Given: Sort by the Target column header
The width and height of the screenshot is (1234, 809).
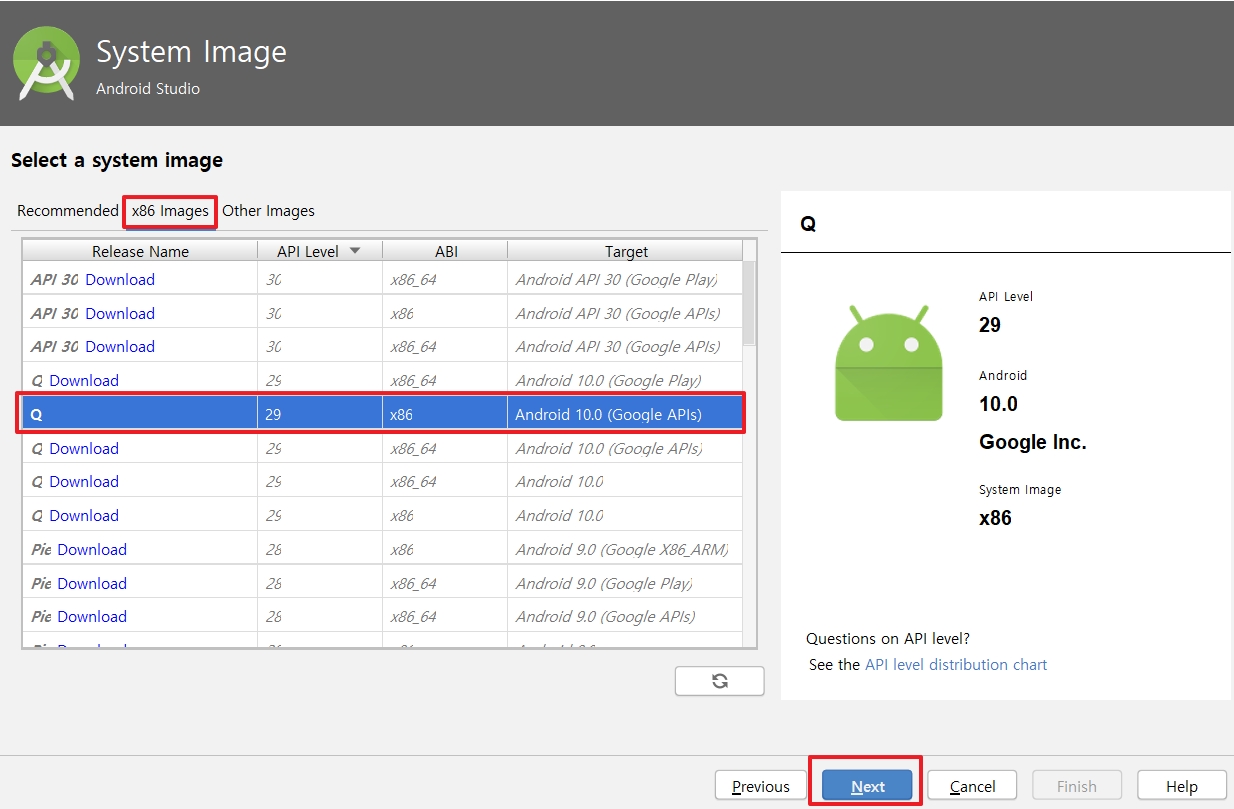Looking at the screenshot, I should coord(626,251).
